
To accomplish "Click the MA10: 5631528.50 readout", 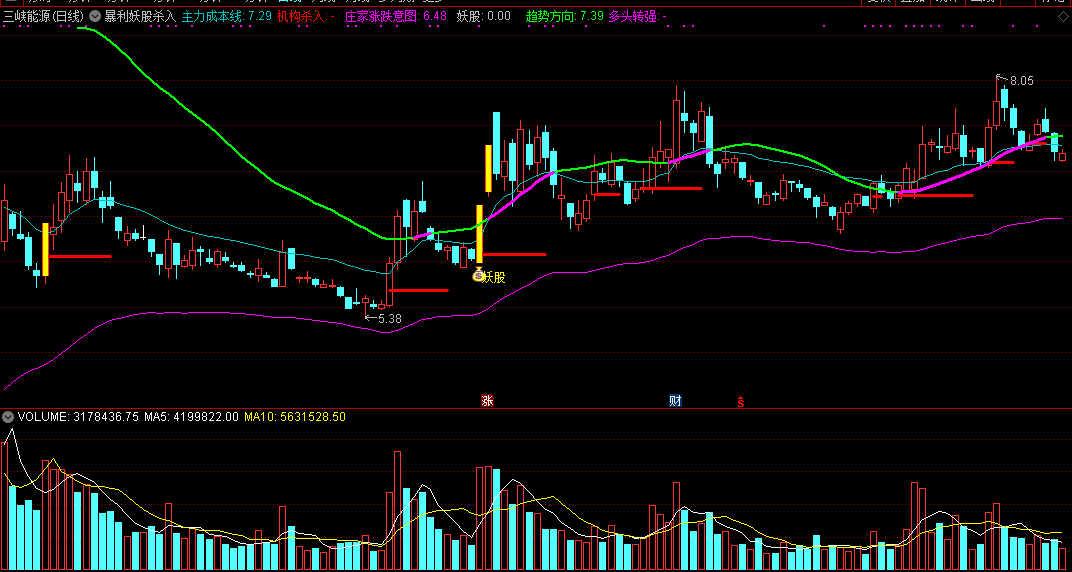I will pyautogui.click(x=295, y=416).
